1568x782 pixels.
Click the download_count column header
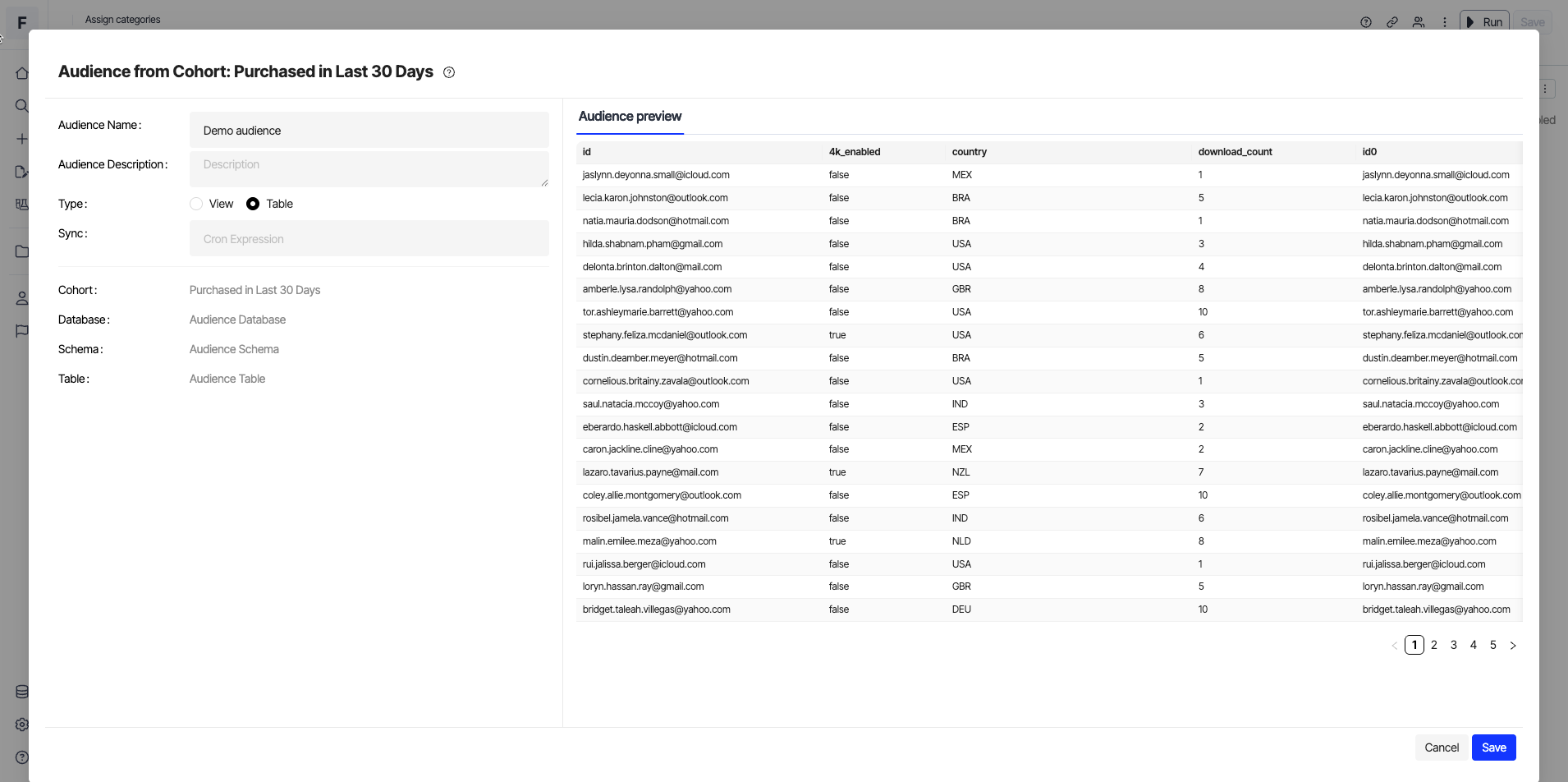pyautogui.click(x=1235, y=152)
